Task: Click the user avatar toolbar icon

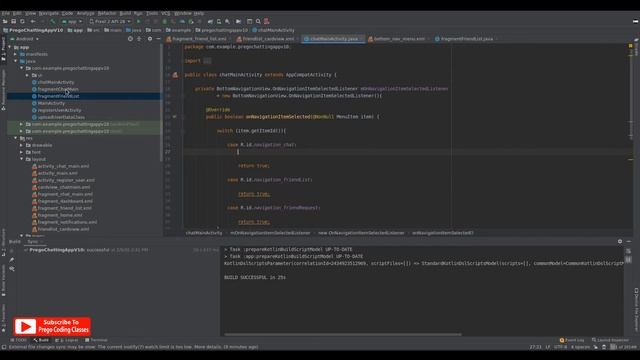Action: point(267,21)
